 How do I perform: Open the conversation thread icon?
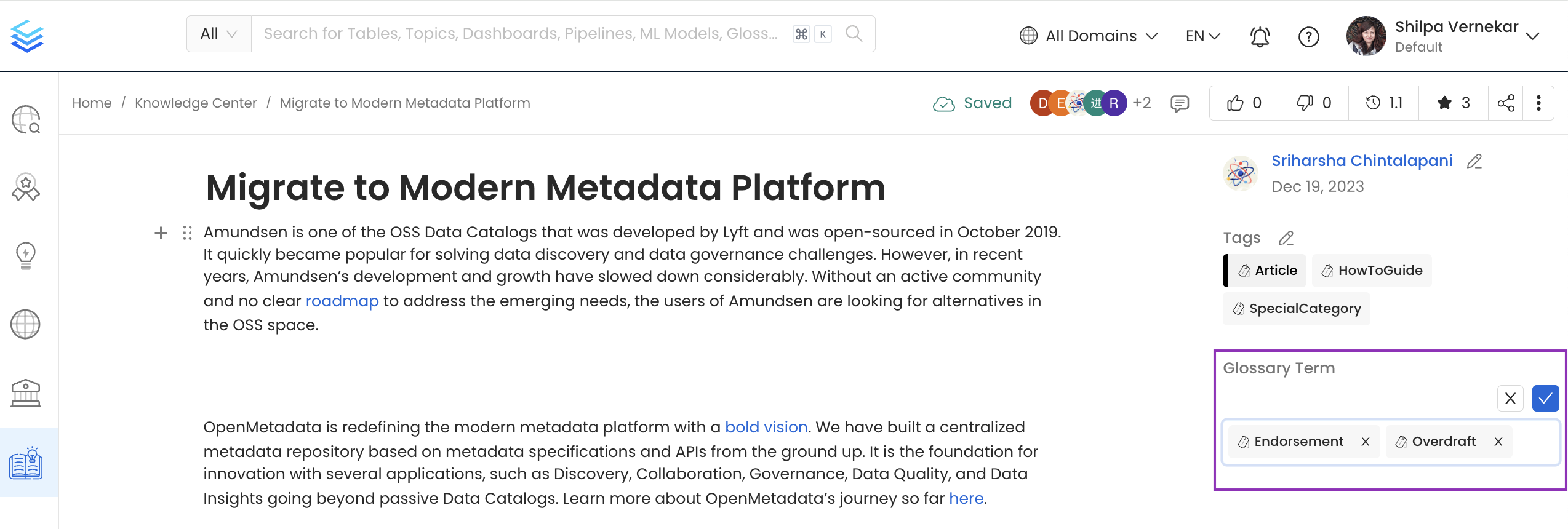click(1179, 103)
